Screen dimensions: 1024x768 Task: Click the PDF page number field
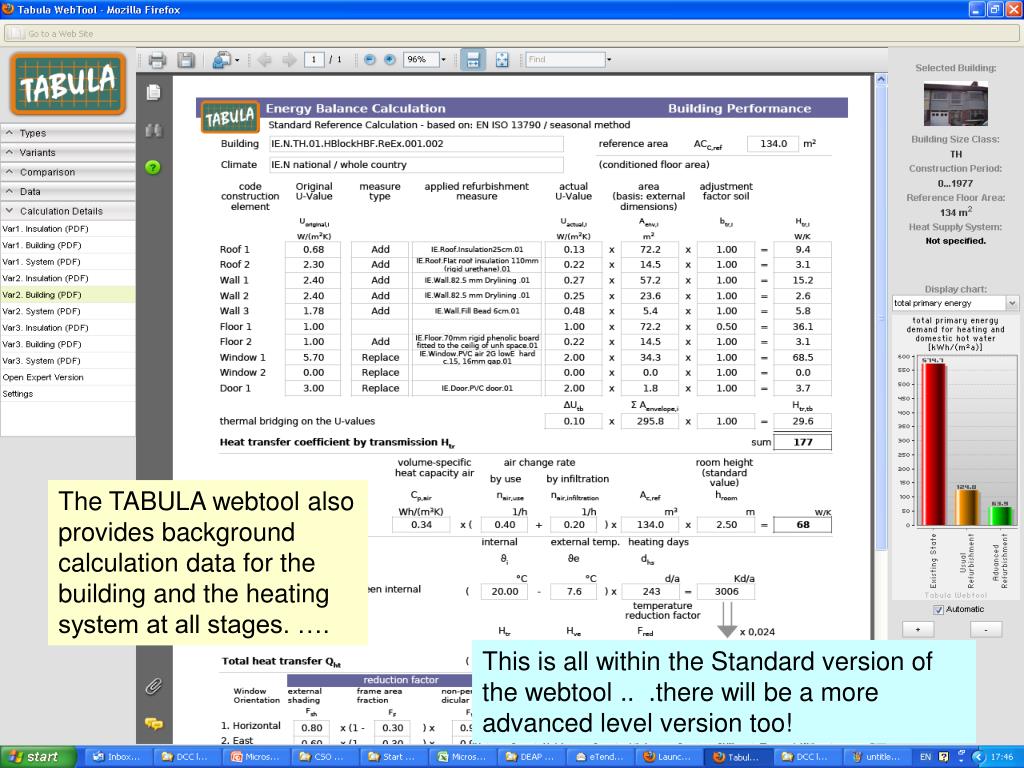coord(314,59)
